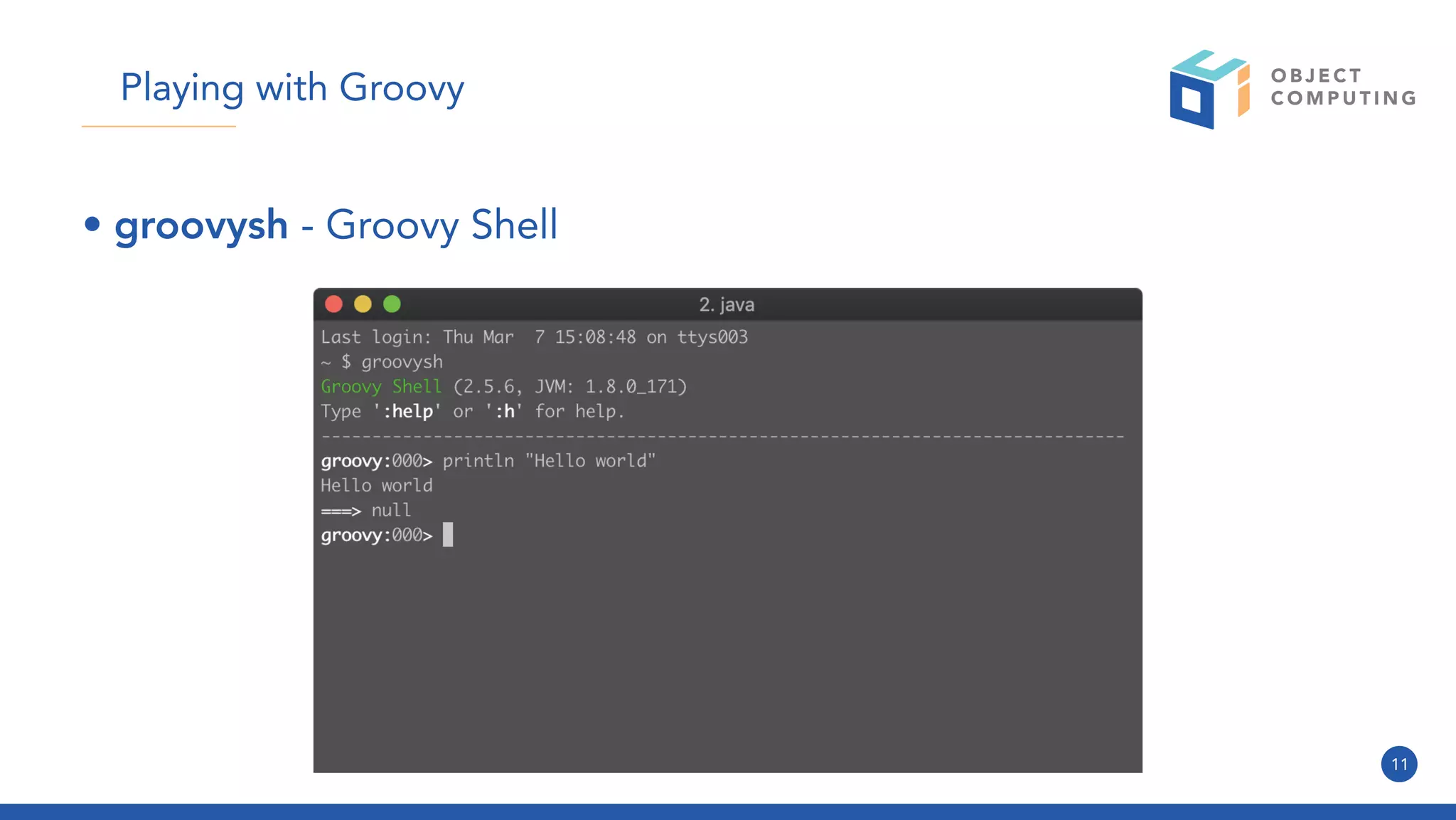Click the bold word 'groovysh' in bullet
Screen dimensions: 1456x820
[201, 225]
